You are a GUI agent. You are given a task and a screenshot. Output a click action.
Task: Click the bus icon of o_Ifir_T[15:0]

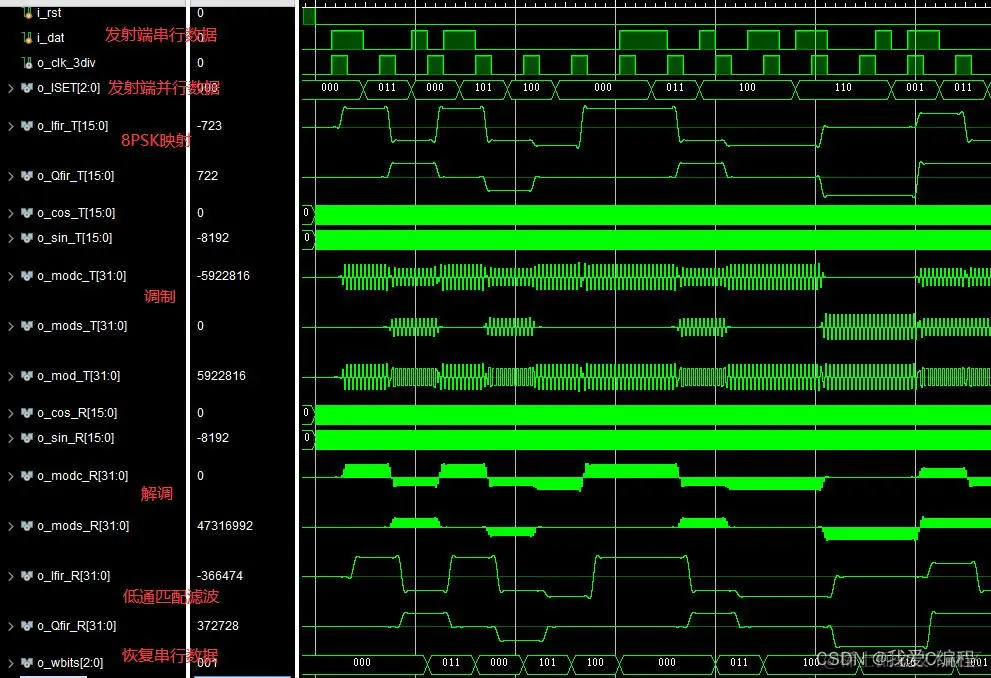click(x=27, y=126)
